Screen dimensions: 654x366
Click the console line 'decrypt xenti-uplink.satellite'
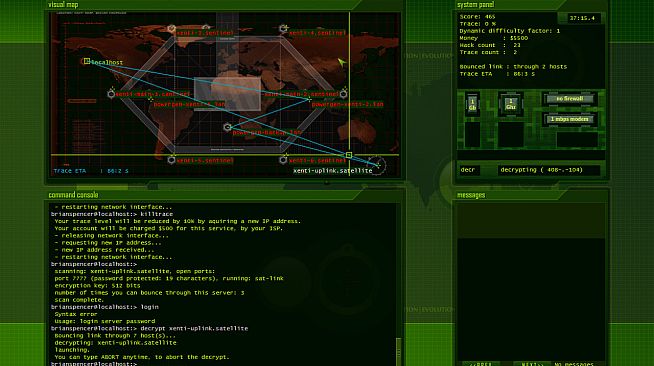coord(149,328)
